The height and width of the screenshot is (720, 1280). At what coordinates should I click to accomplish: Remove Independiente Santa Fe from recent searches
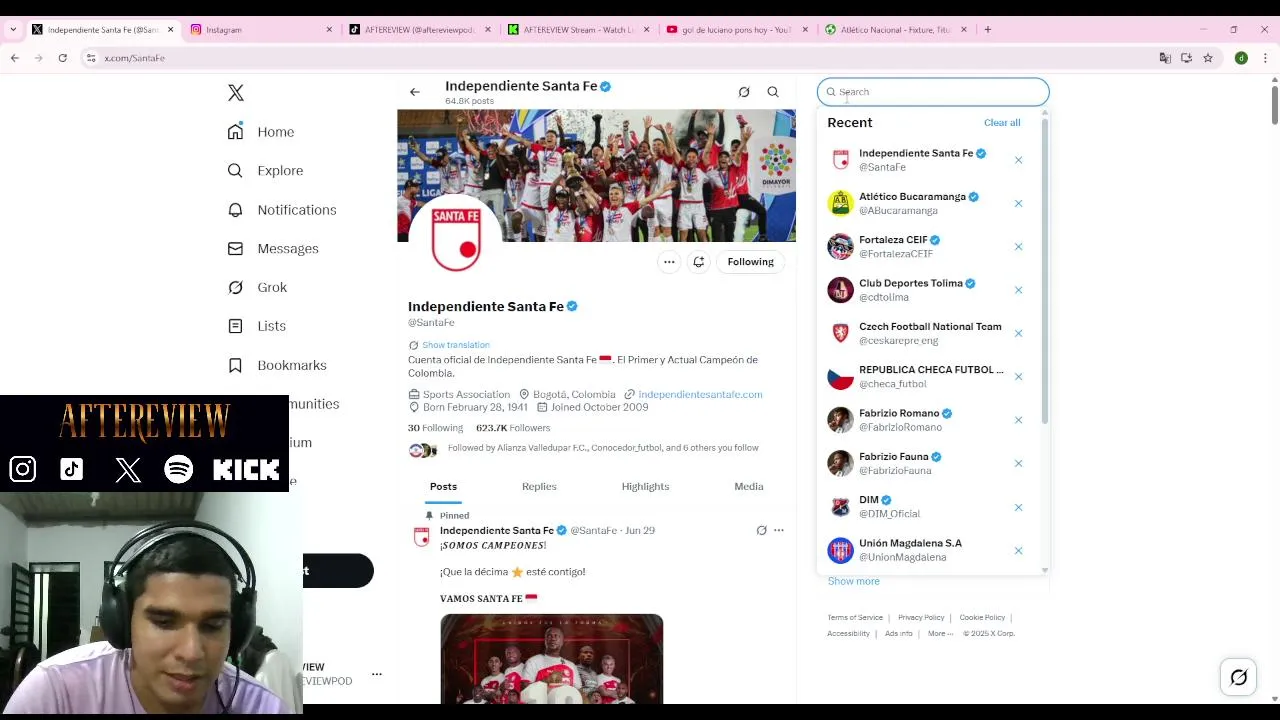[1018, 160]
